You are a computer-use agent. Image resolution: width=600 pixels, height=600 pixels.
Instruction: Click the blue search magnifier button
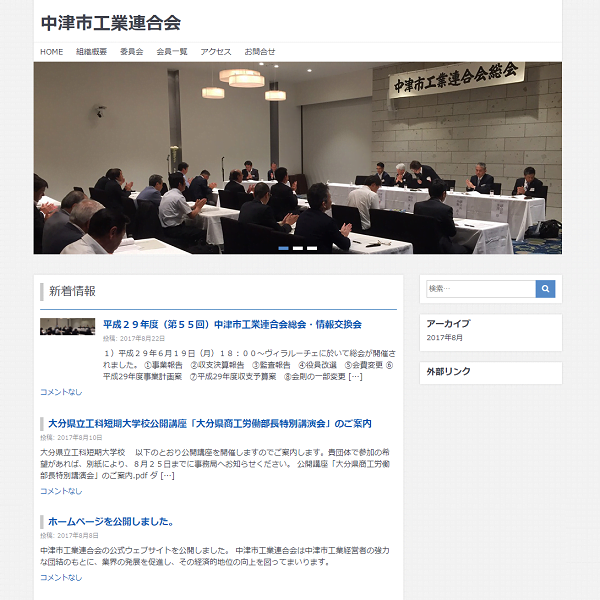545,289
